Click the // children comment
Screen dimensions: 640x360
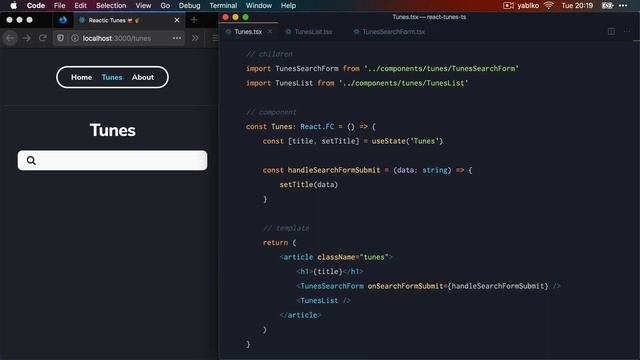tap(269, 54)
